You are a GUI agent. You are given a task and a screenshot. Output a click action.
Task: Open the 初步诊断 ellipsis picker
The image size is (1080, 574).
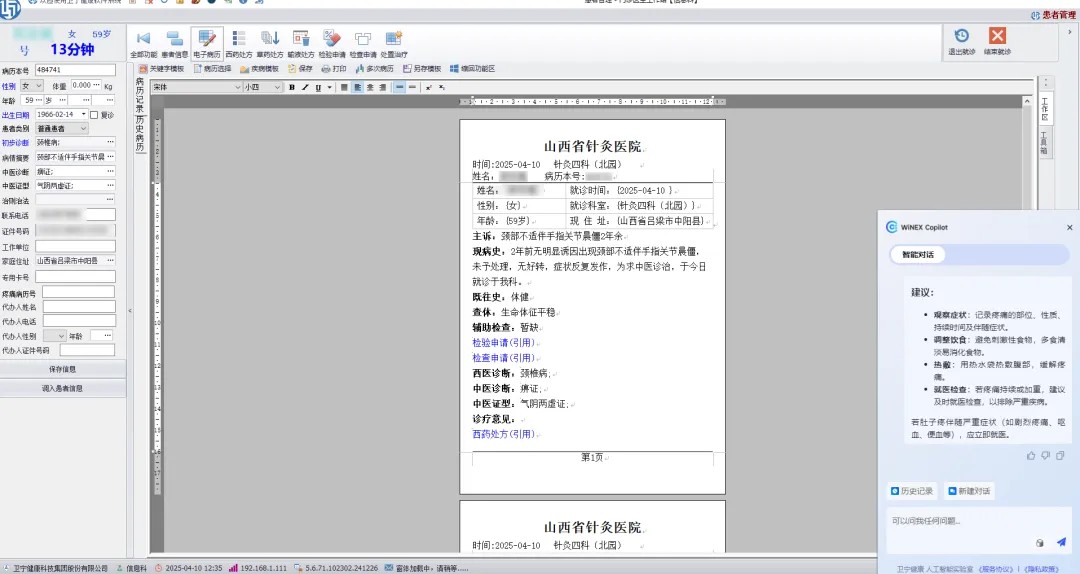tap(110, 142)
